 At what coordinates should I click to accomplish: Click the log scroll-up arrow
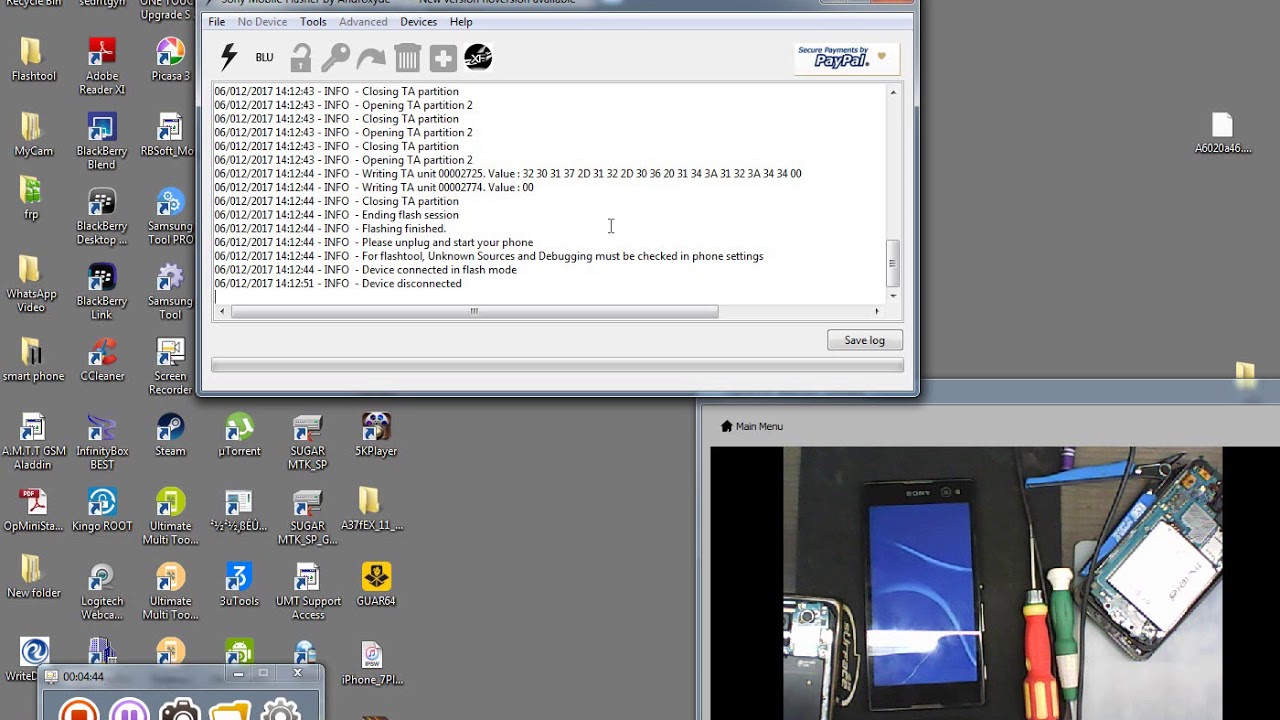pyautogui.click(x=893, y=92)
